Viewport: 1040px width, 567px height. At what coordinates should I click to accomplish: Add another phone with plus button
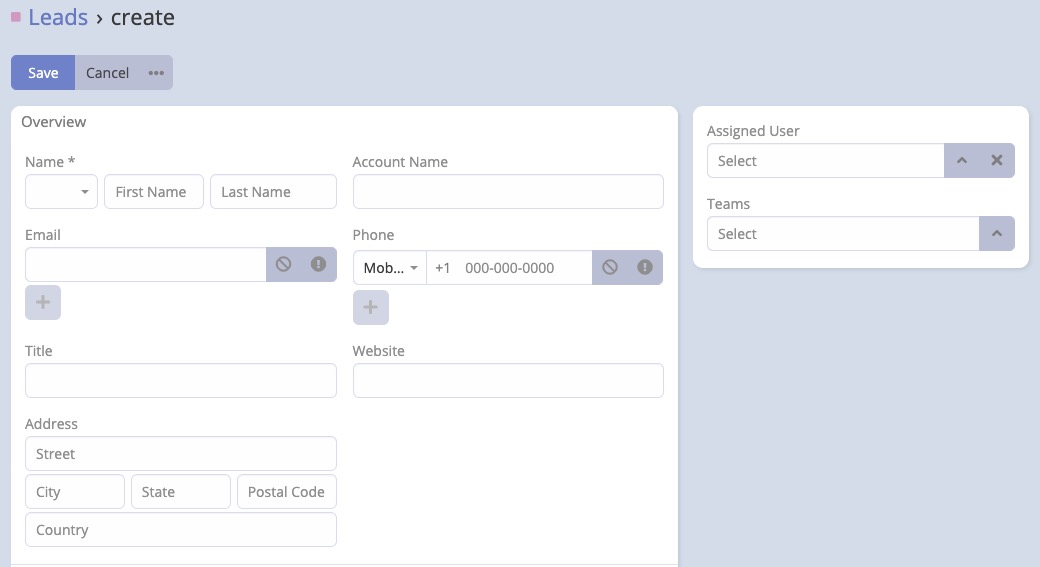[371, 307]
